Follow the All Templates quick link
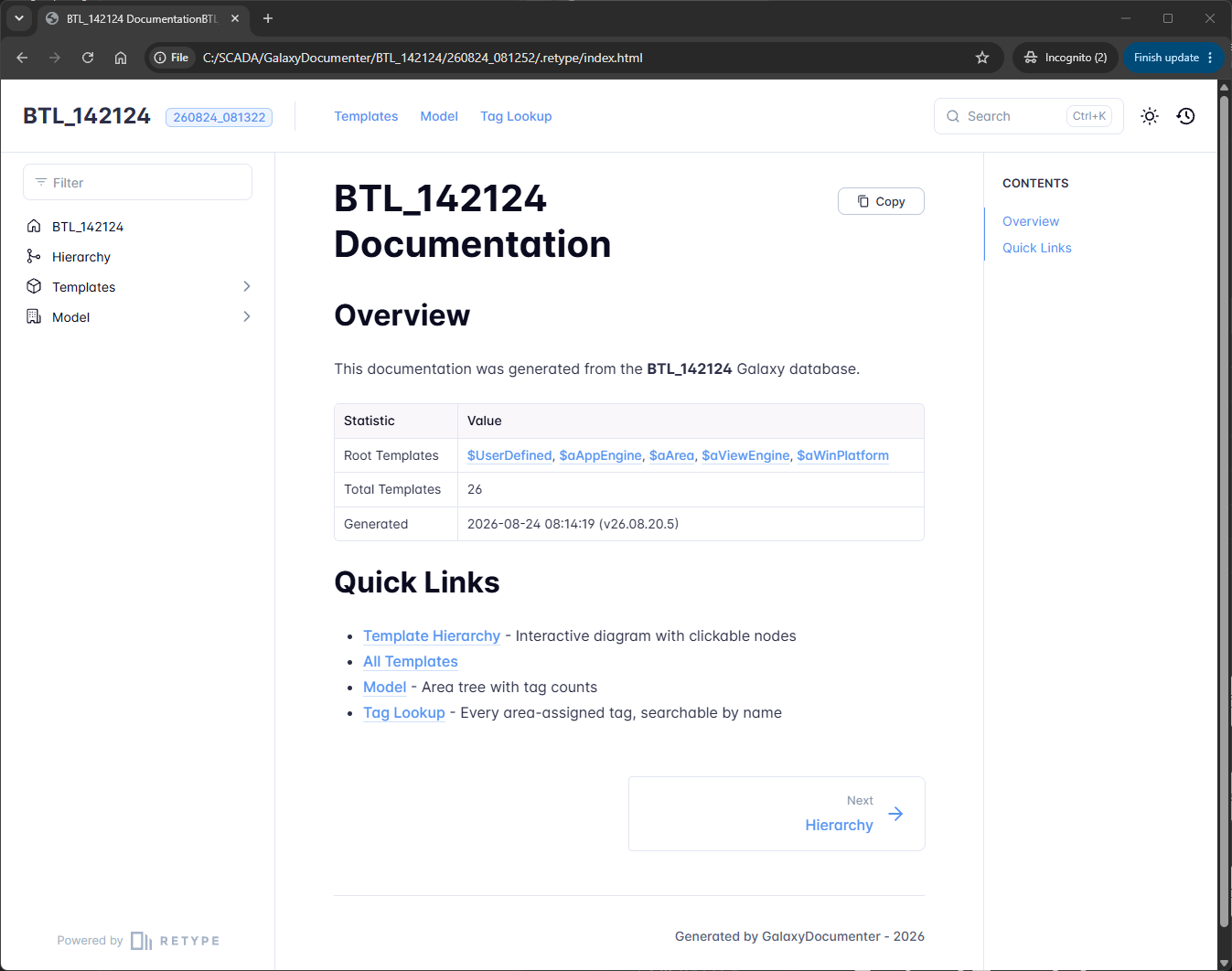Viewport: 1232px width, 971px height. click(x=411, y=661)
